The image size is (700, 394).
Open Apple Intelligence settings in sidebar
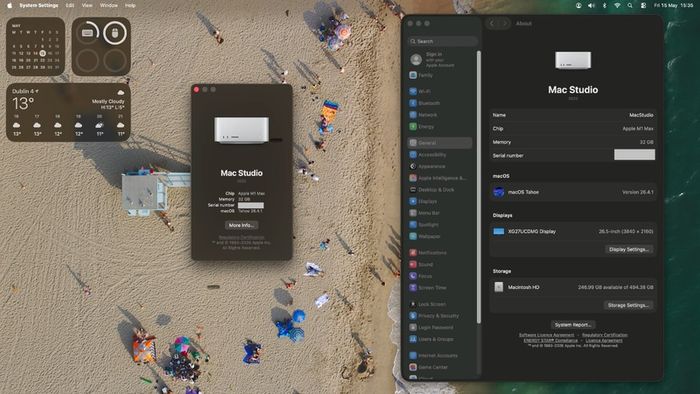point(440,178)
